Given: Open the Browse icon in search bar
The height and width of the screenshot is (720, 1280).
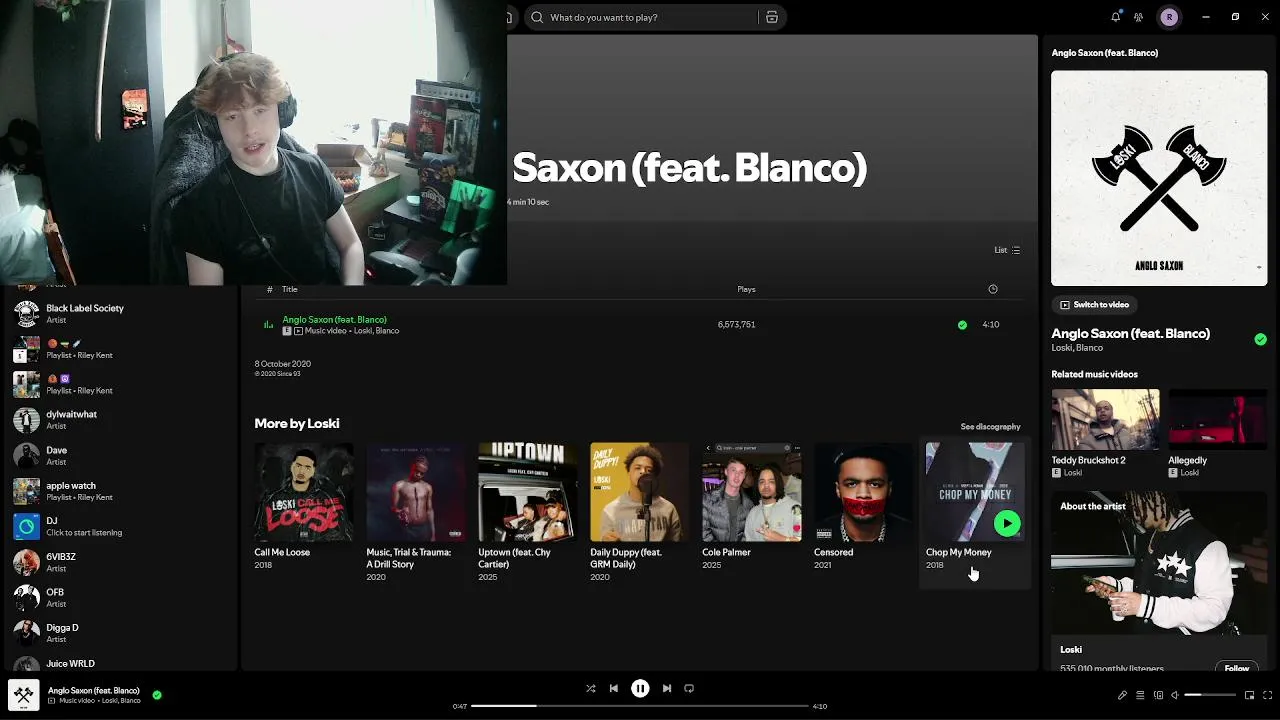Looking at the screenshot, I should pyautogui.click(x=772, y=17).
